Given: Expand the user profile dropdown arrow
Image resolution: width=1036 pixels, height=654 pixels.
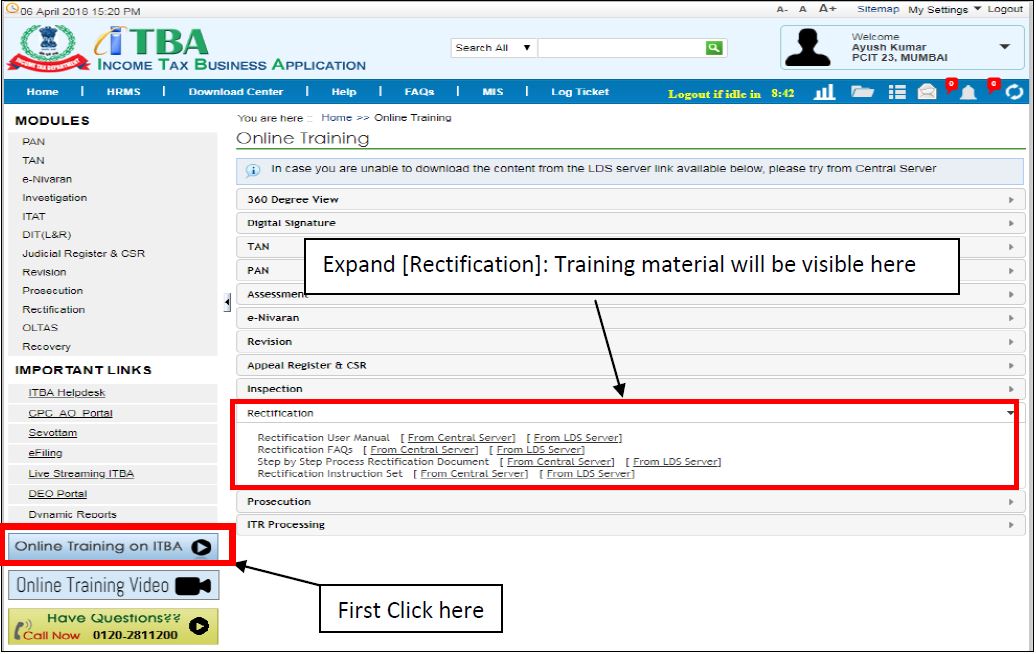Looking at the screenshot, I should (1004, 47).
